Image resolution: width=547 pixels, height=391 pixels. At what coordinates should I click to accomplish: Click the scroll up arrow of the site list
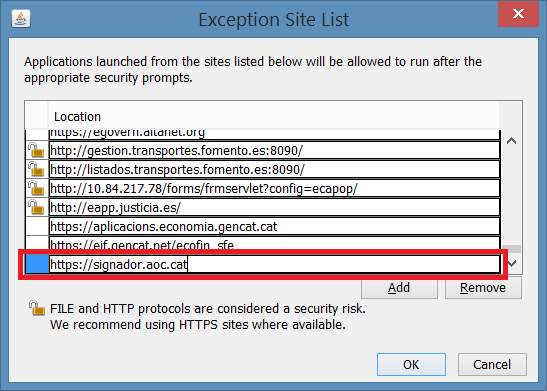[x=511, y=141]
